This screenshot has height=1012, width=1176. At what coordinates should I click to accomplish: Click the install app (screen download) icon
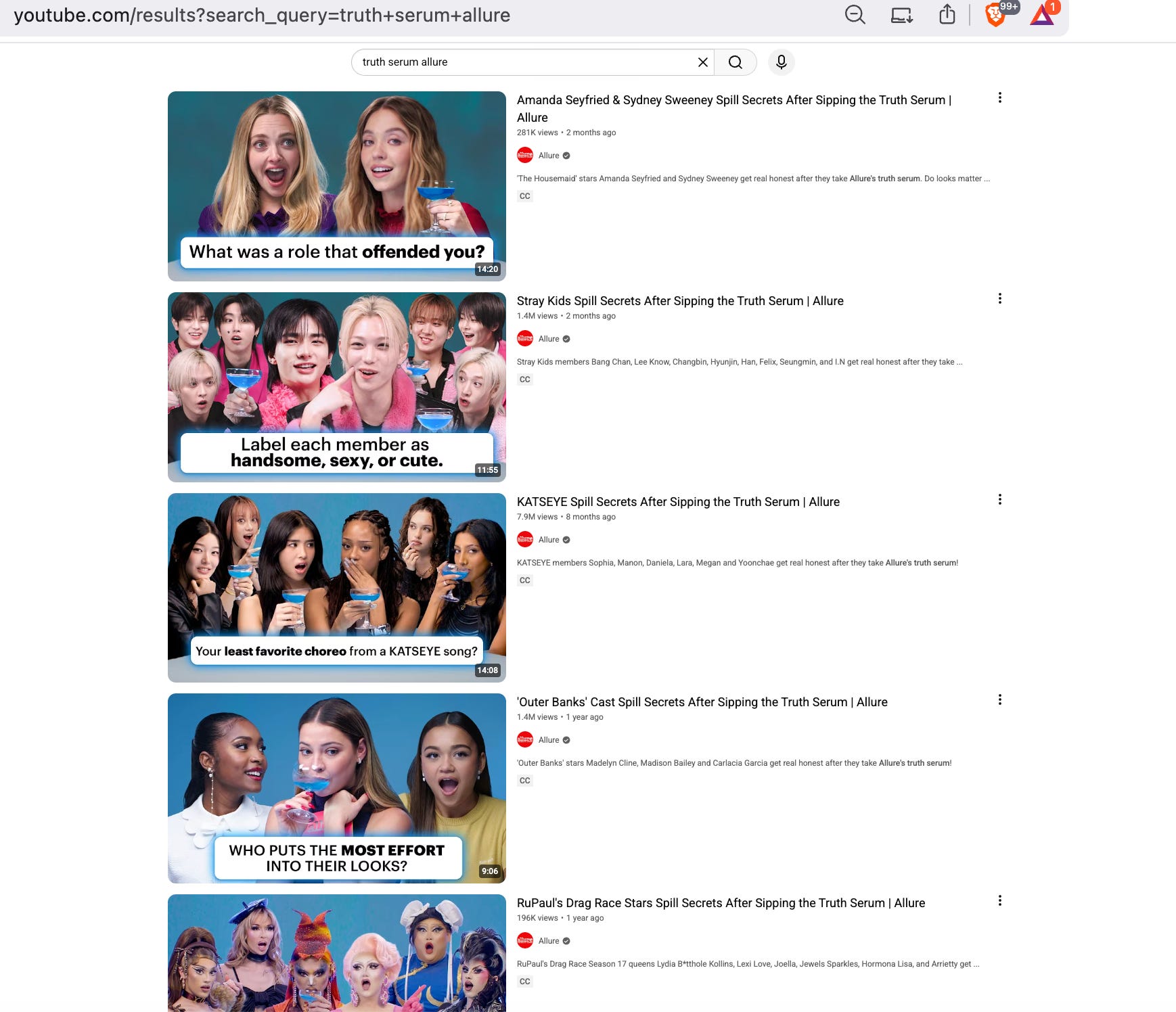pos(901,15)
